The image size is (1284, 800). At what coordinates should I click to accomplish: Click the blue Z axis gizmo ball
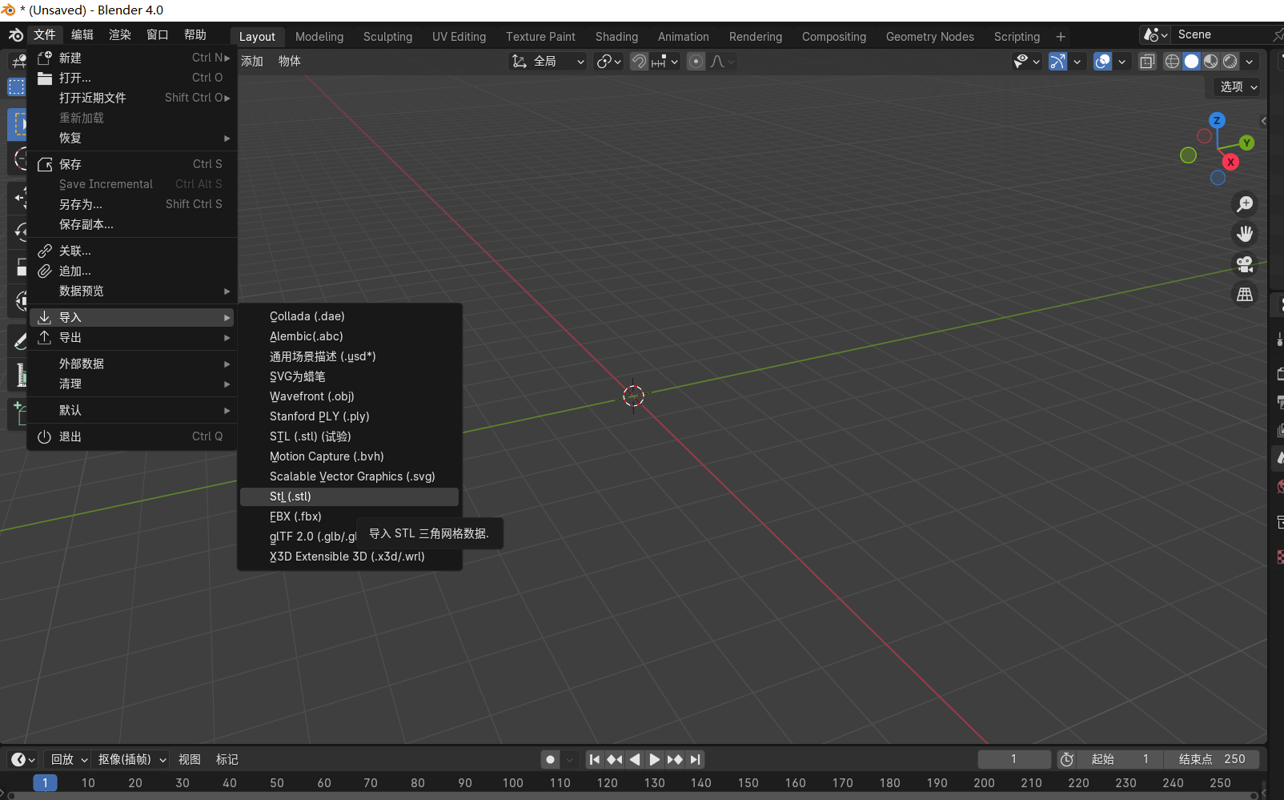click(1217, 120)
